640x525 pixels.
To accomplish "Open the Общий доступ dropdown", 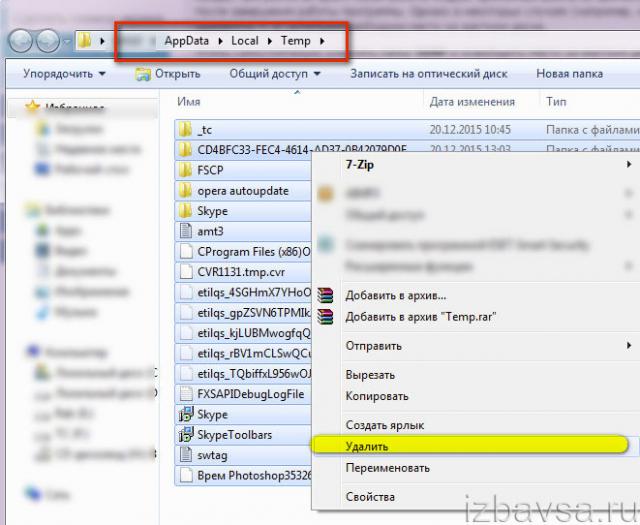I will [275, 74].
